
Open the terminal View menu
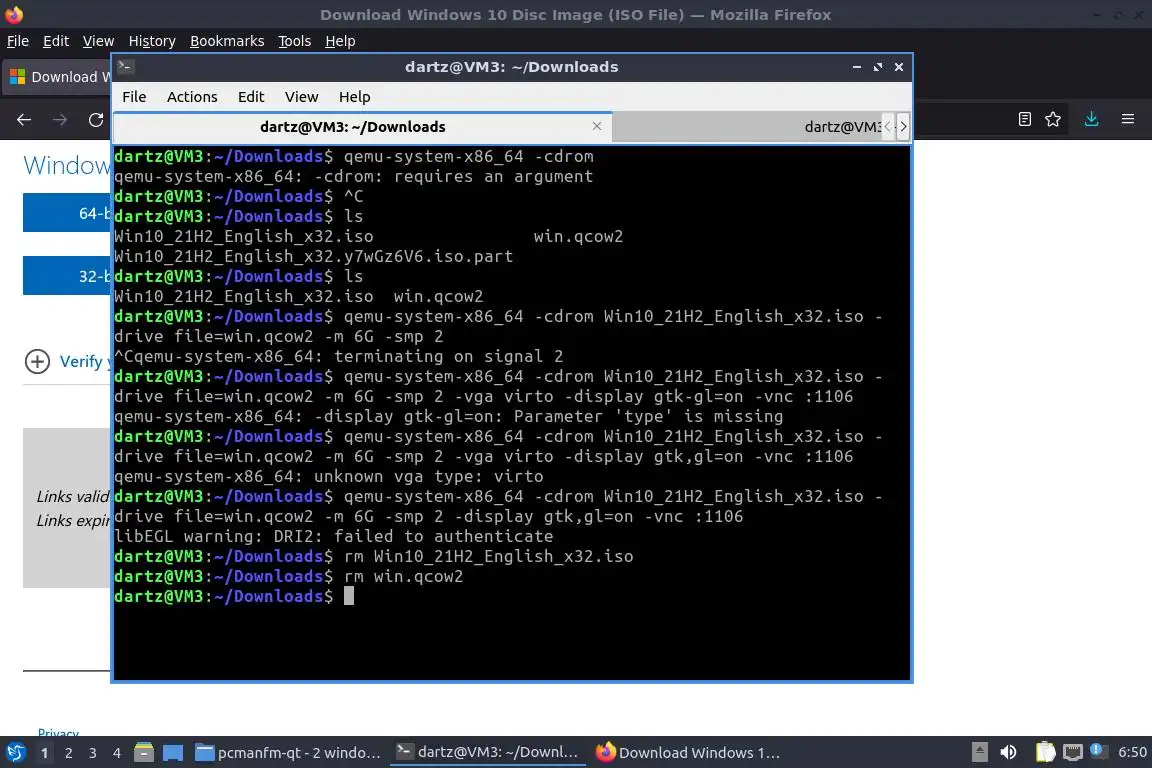point(301,97)
